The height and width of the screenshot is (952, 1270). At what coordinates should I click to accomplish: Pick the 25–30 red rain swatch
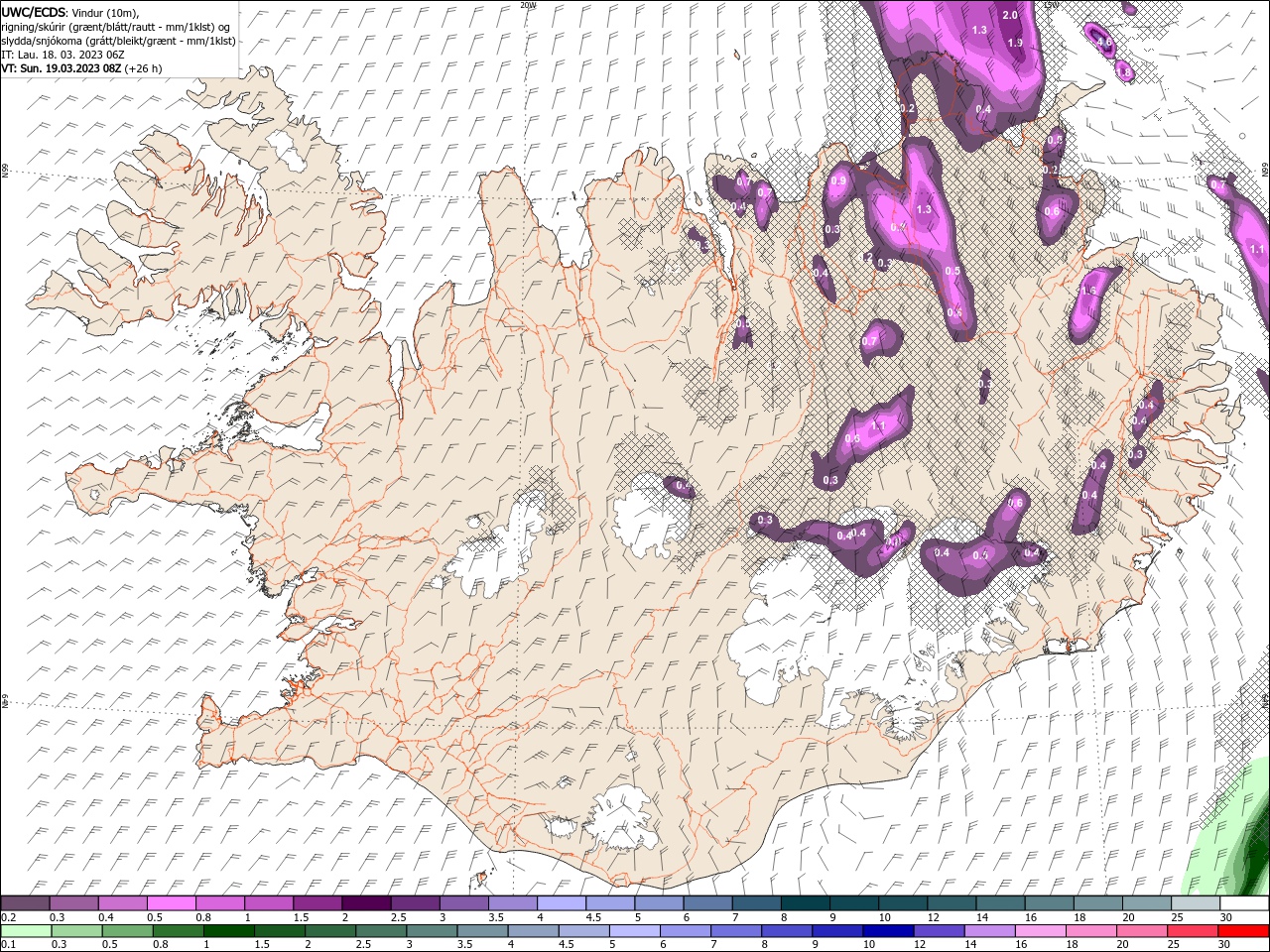point(1192,930)
